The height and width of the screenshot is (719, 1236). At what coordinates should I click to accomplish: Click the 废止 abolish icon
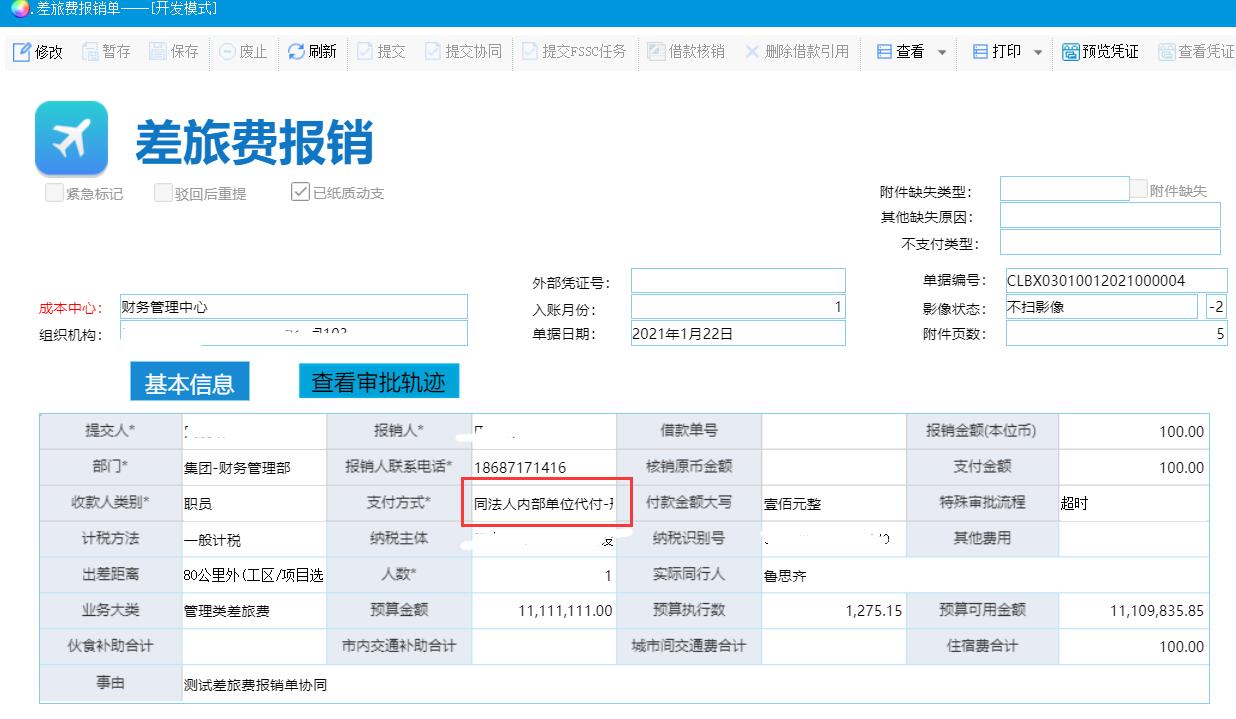(x=227, y=52)
